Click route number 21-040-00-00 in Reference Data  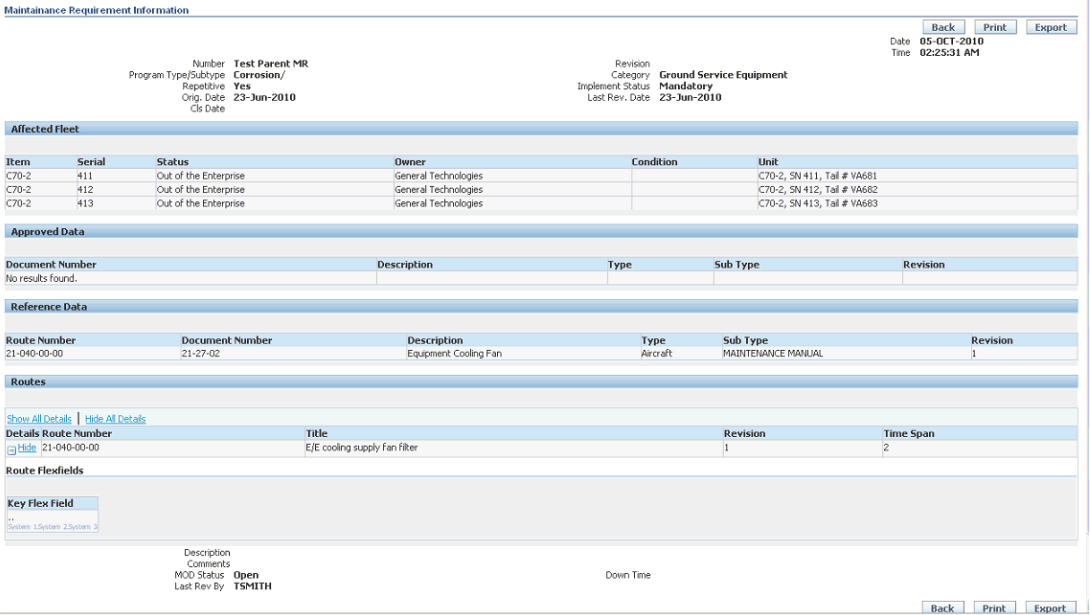(x=34, y=353)
